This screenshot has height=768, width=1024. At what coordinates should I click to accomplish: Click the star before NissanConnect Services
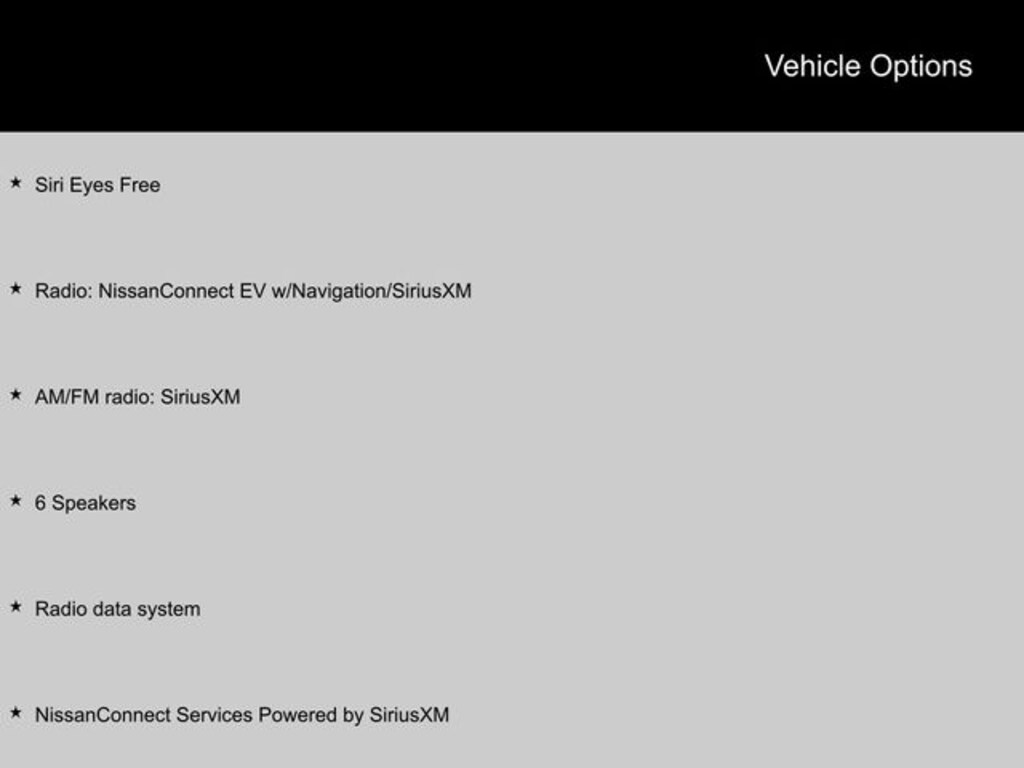[15, 713]
